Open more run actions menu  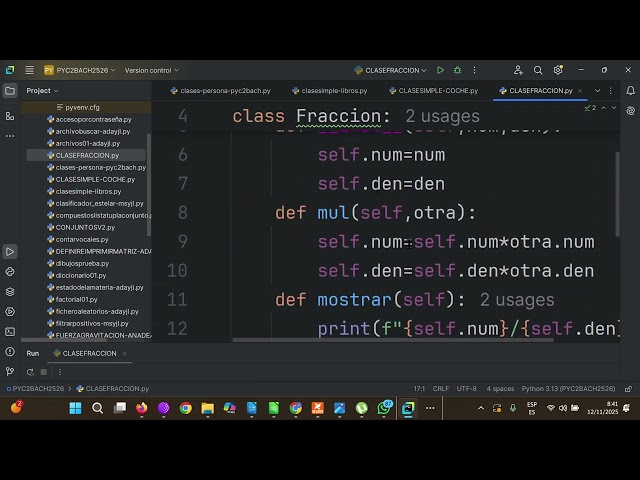(474, 70)
